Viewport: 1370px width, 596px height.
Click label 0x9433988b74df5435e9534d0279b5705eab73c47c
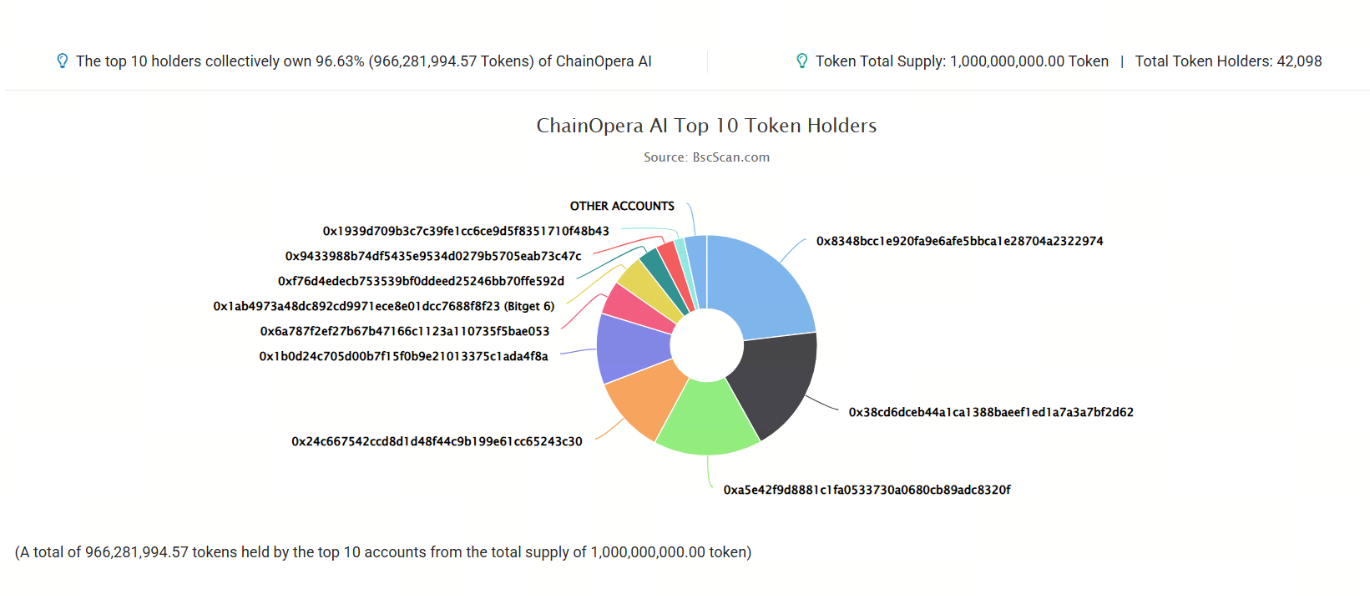pyautogui.click(x=433, y=256)
